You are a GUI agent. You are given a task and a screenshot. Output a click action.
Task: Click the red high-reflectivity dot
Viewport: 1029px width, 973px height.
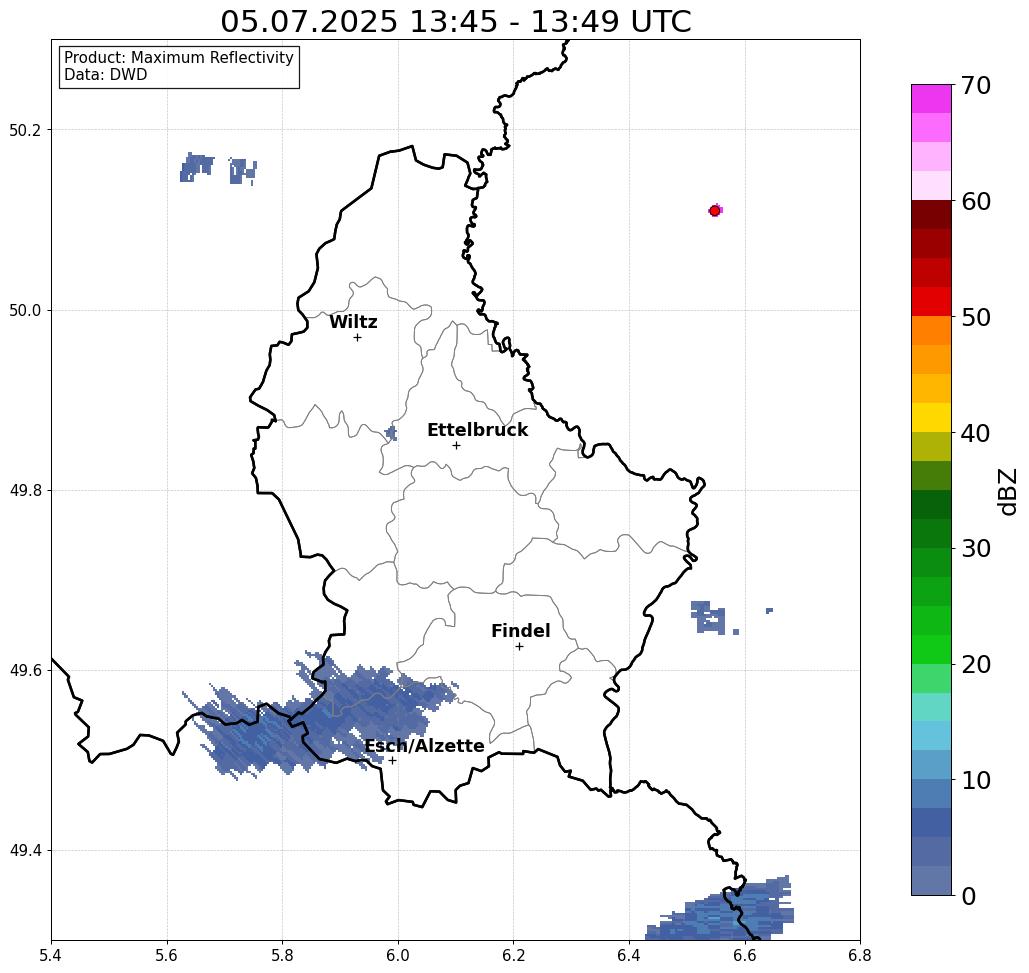715,211
